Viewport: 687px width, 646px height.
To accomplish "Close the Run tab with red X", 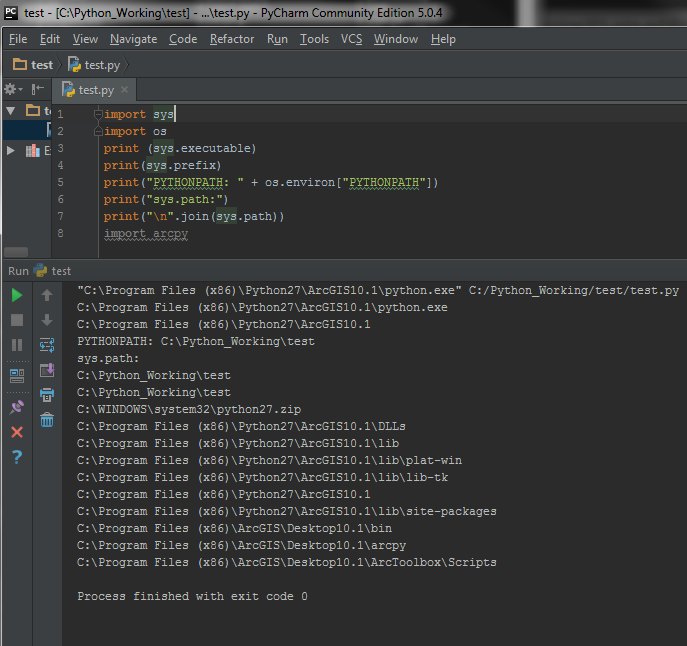I will [17, 432].
